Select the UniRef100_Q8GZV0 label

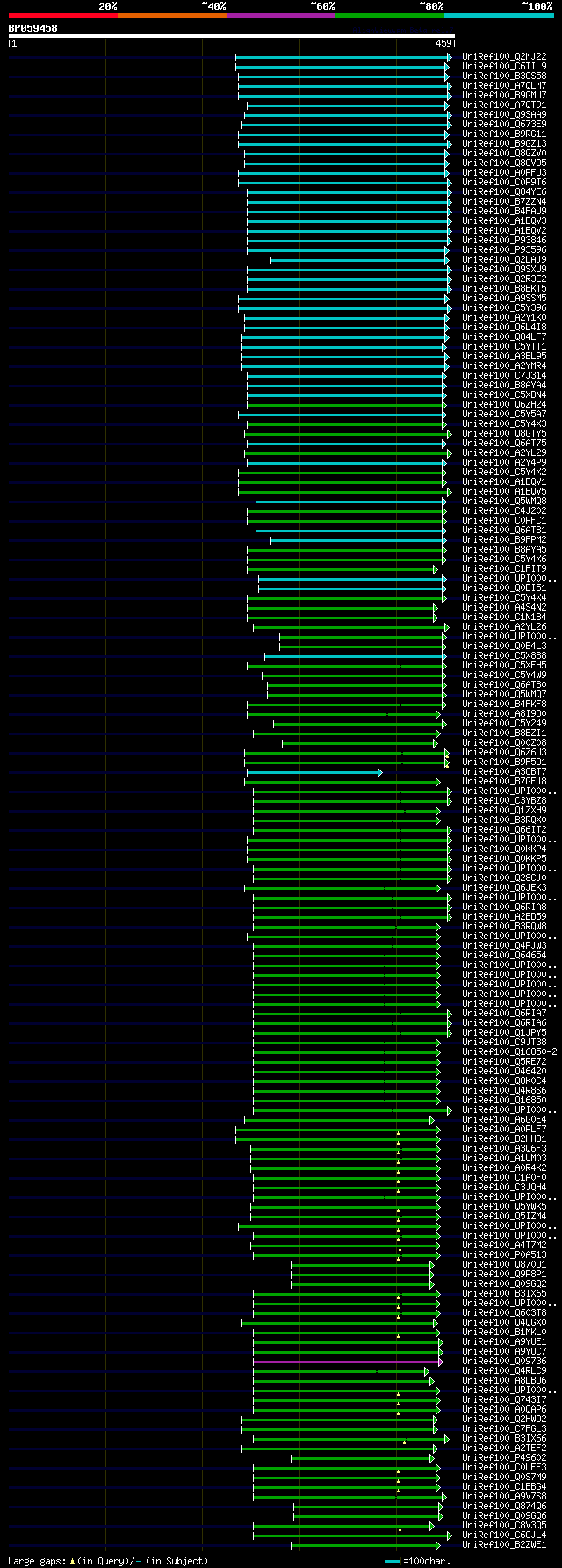point(505,153)
